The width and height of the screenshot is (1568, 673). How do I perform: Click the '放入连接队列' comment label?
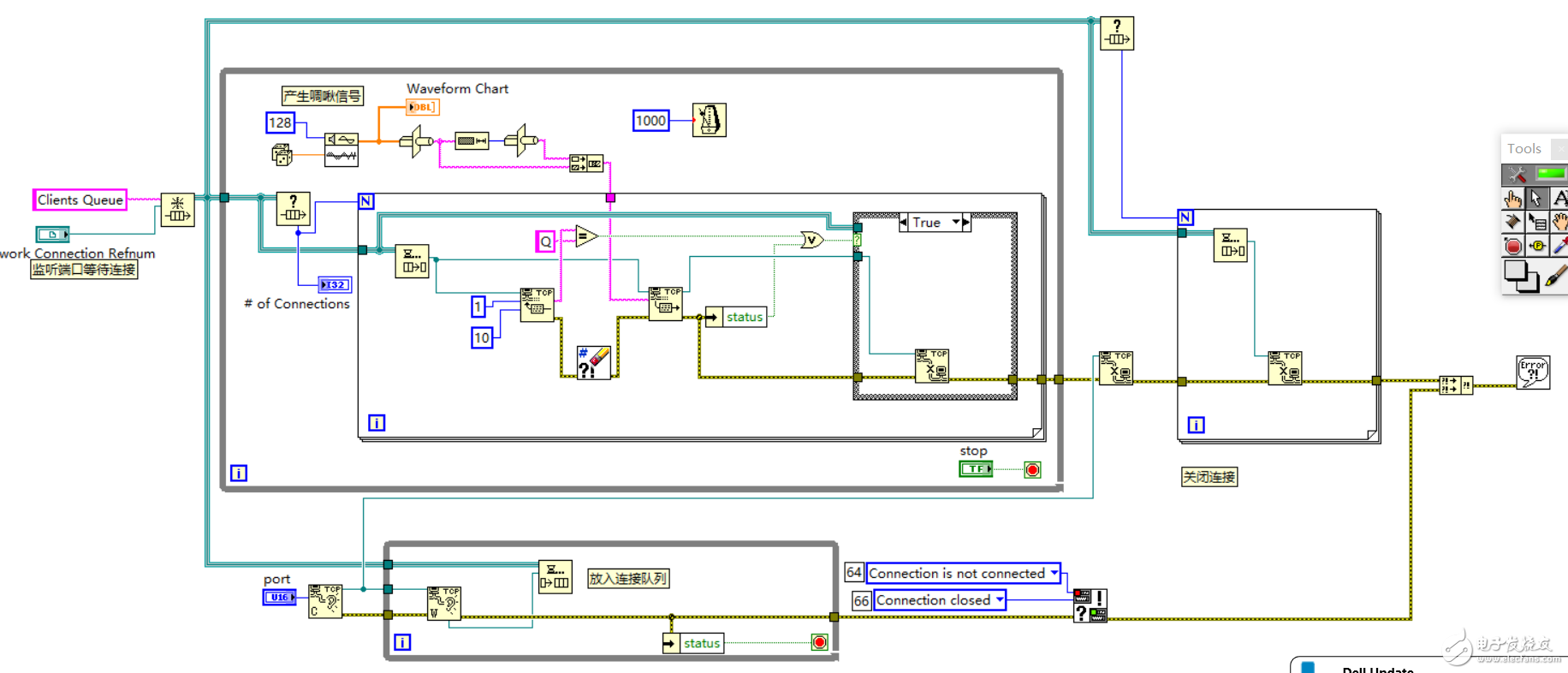coord(628,578)
